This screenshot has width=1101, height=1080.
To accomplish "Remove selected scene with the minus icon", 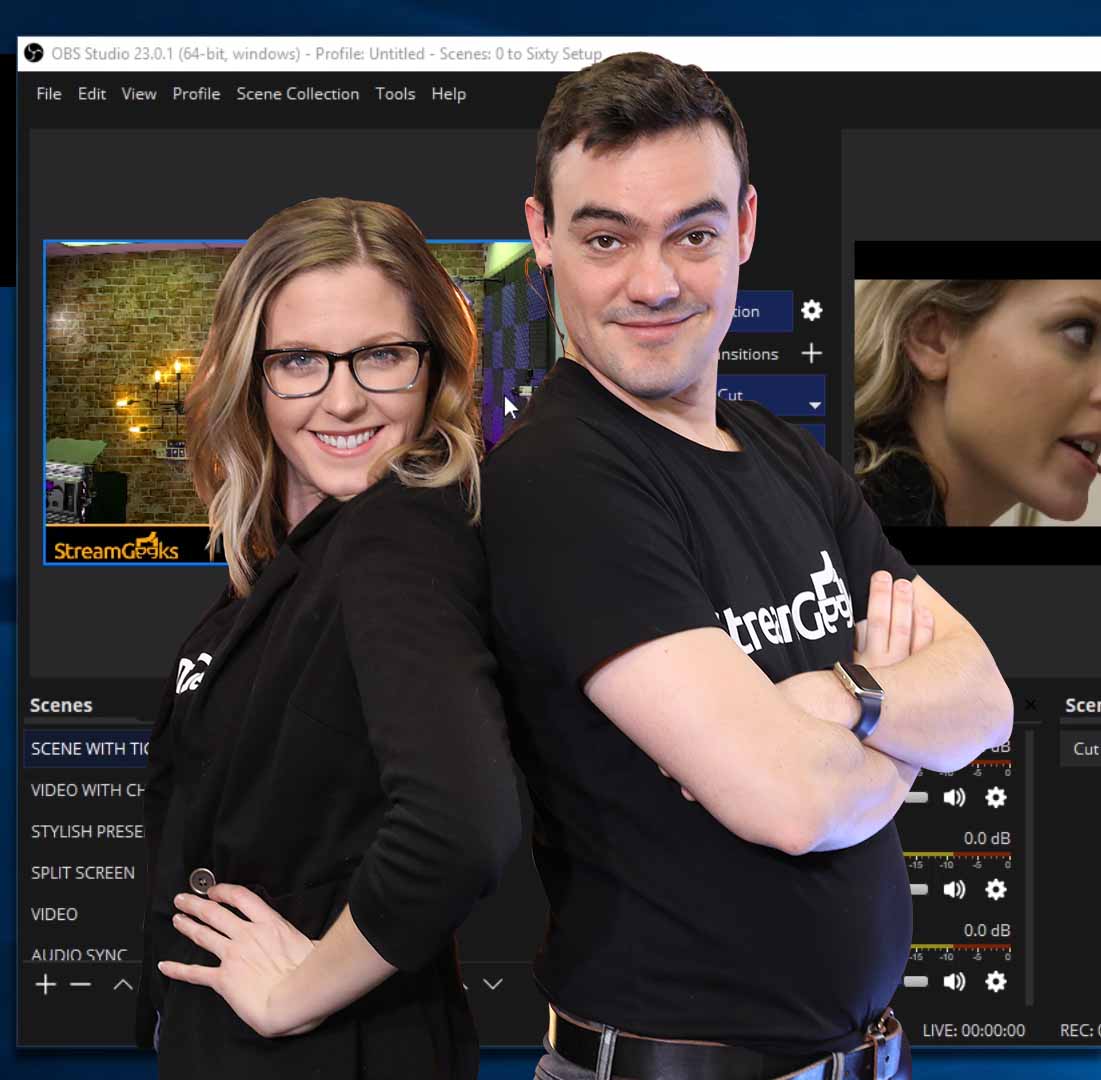I will click(x=81, y=984).
